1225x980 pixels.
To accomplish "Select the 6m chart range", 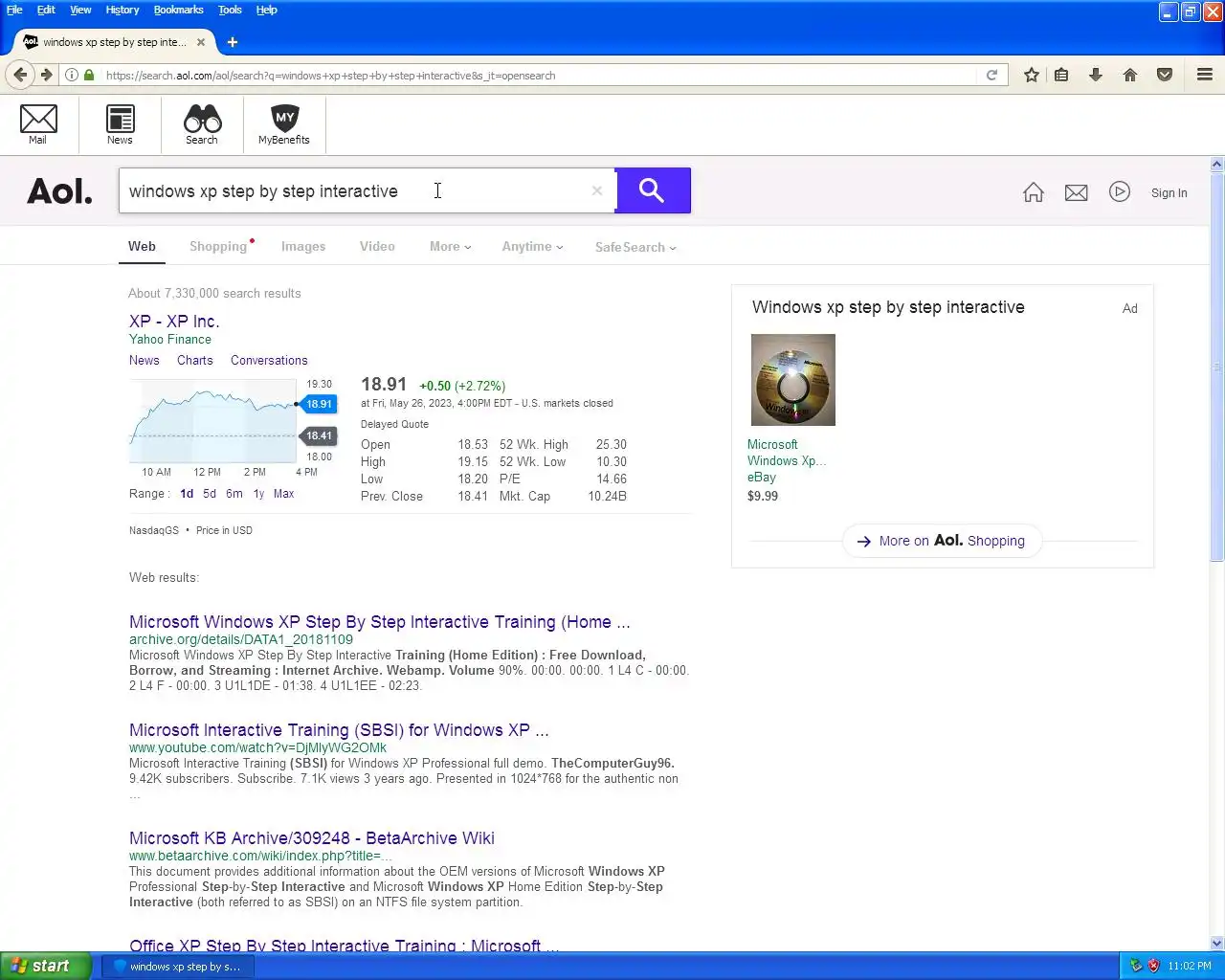I will (234, 494).
